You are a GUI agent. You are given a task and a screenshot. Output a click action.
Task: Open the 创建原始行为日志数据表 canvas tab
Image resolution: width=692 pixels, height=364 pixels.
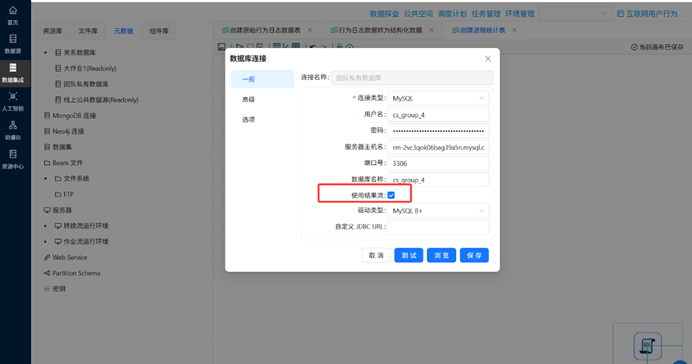tap(265, 30)
